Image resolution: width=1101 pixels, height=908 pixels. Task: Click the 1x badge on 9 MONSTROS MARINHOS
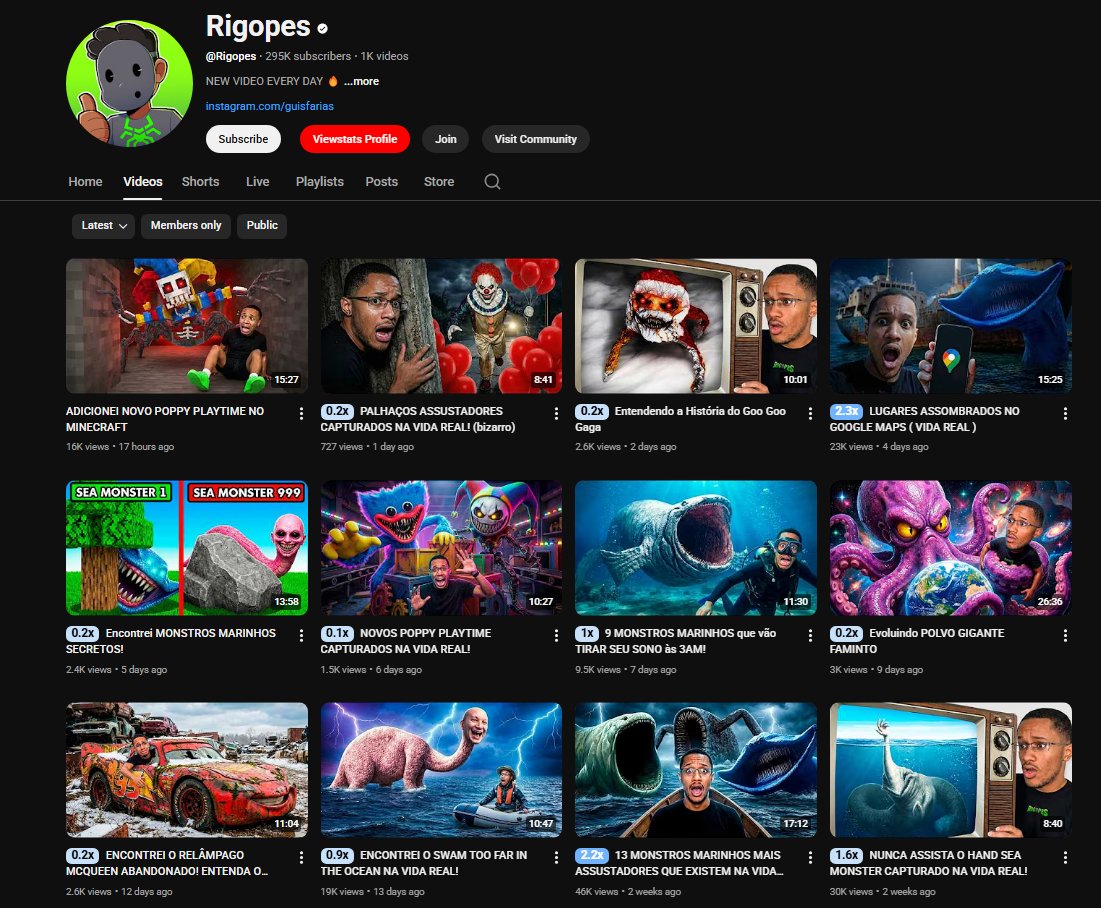point(587,633)
